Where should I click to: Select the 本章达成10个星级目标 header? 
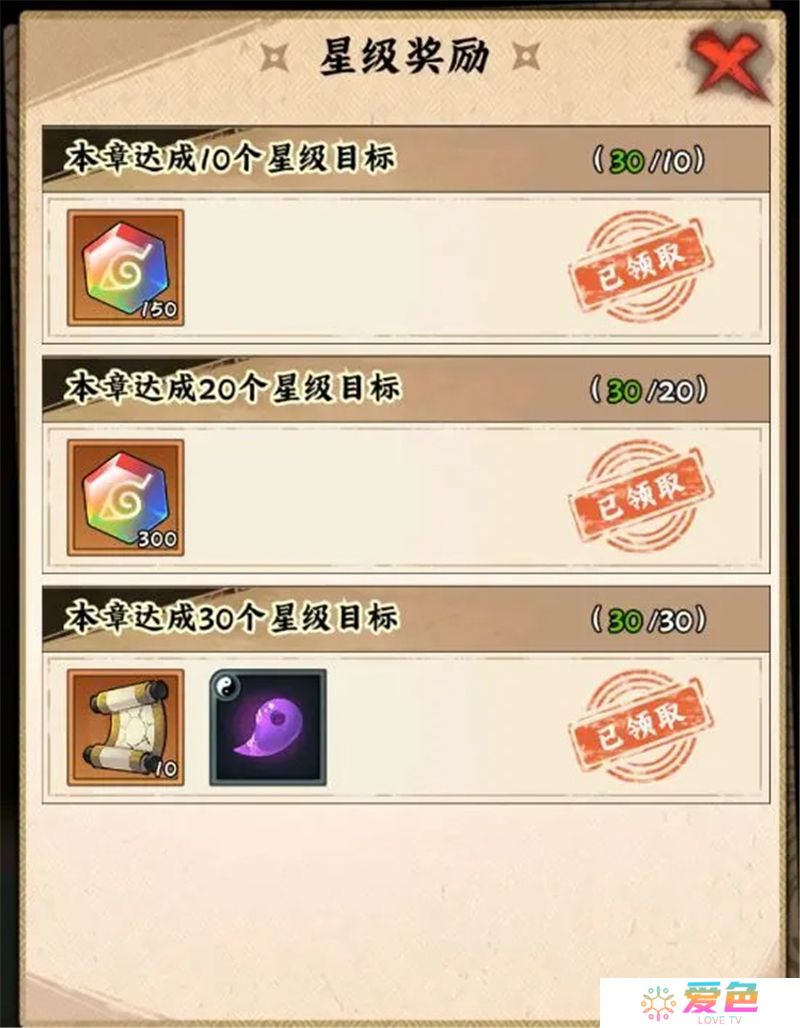230,158
